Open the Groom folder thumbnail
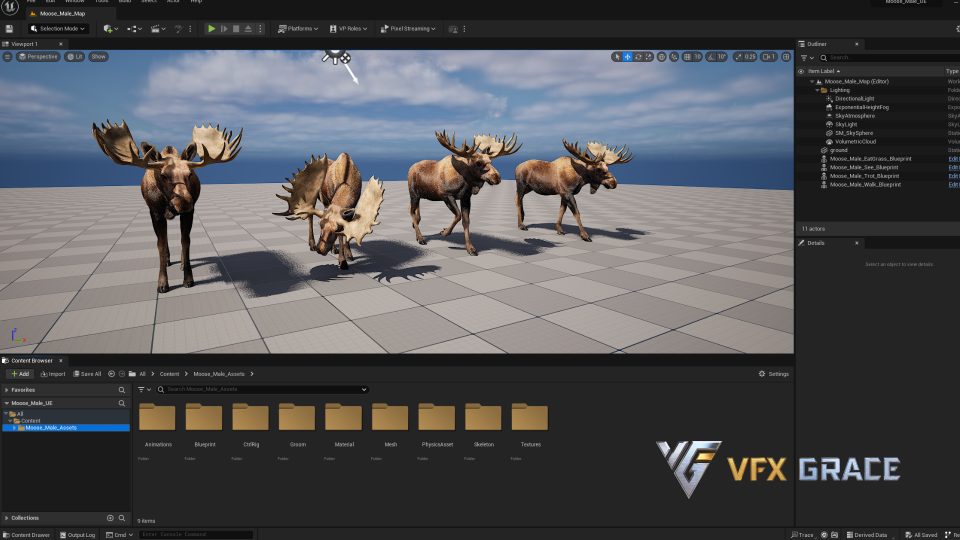This screenshot has width=960, height=540. click(297, 417)
